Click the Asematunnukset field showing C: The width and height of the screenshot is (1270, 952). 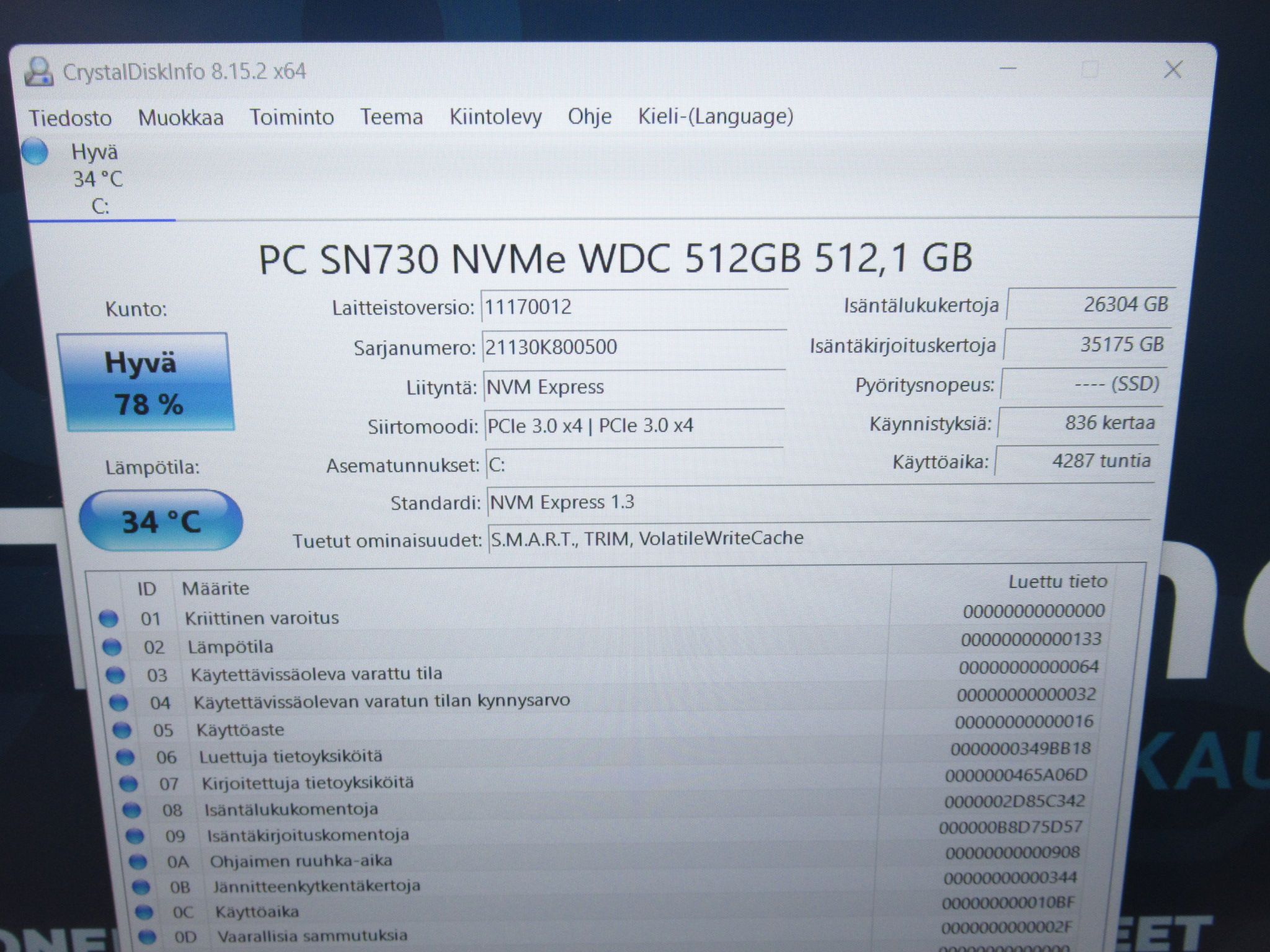pyautogui.click(x=635, y=465)
